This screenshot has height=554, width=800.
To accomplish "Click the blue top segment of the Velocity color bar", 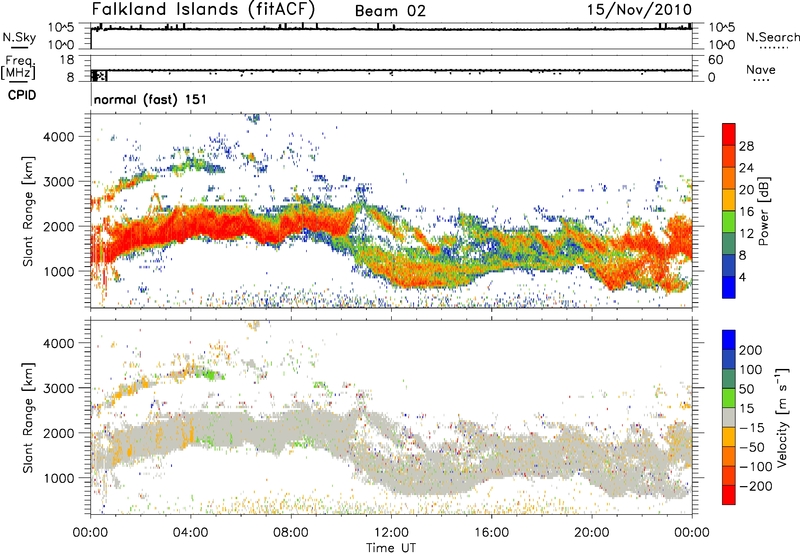I will tap(729, 340).
